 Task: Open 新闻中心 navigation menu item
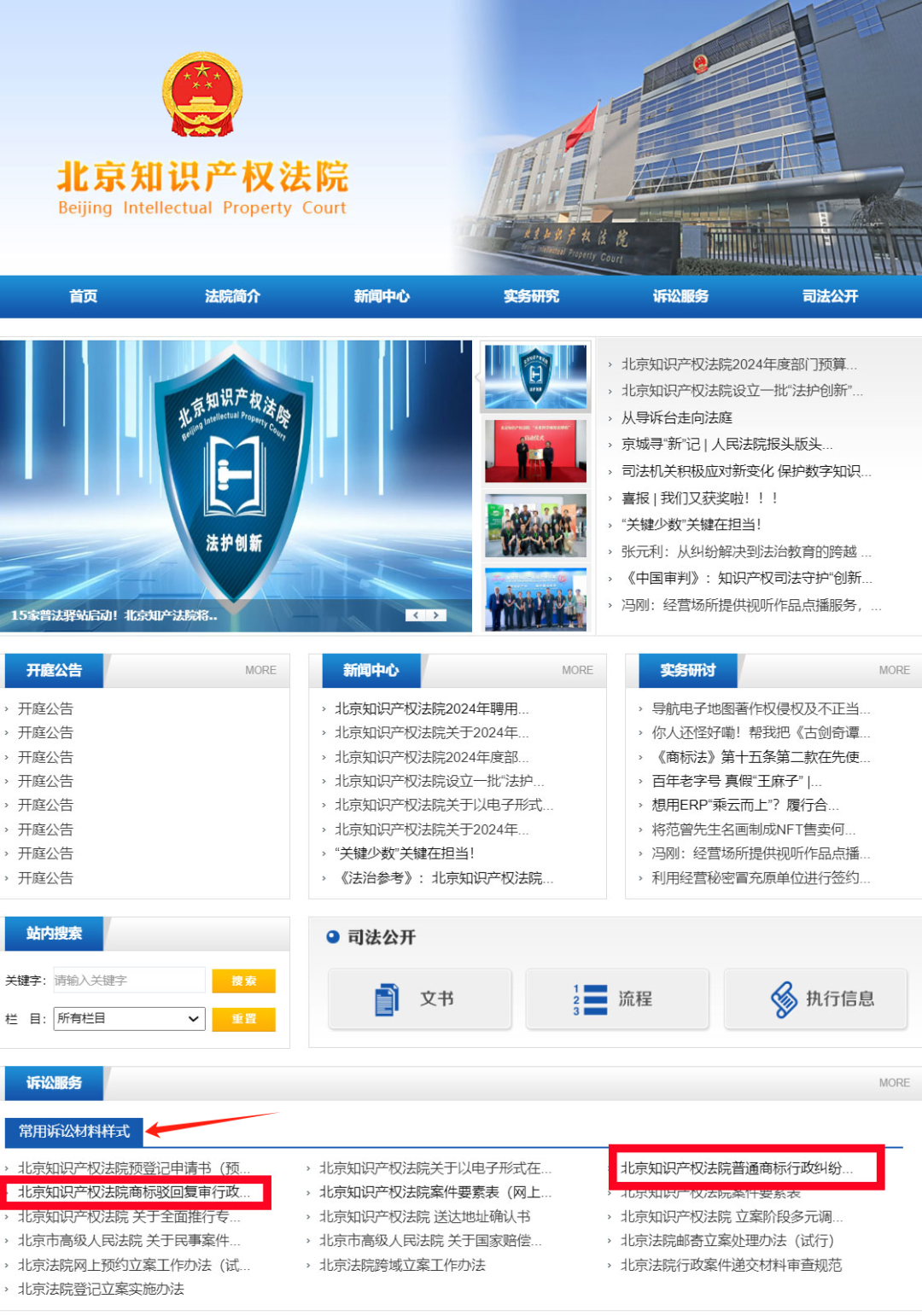(382, 296)
